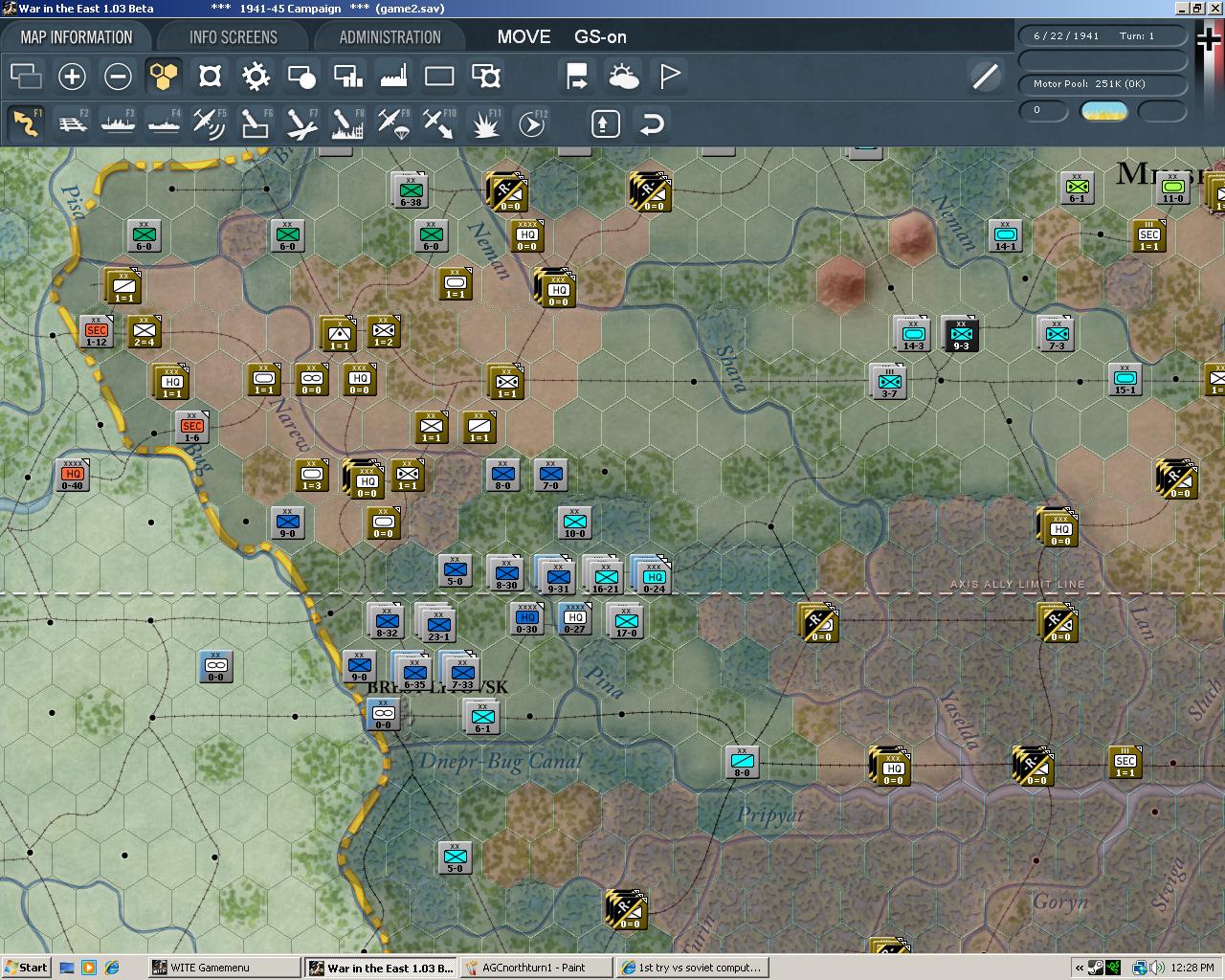Select the cyan unit 14-1
Image resolution: width=1225 pixels, height=980 pixels.
pos(1005,234)
